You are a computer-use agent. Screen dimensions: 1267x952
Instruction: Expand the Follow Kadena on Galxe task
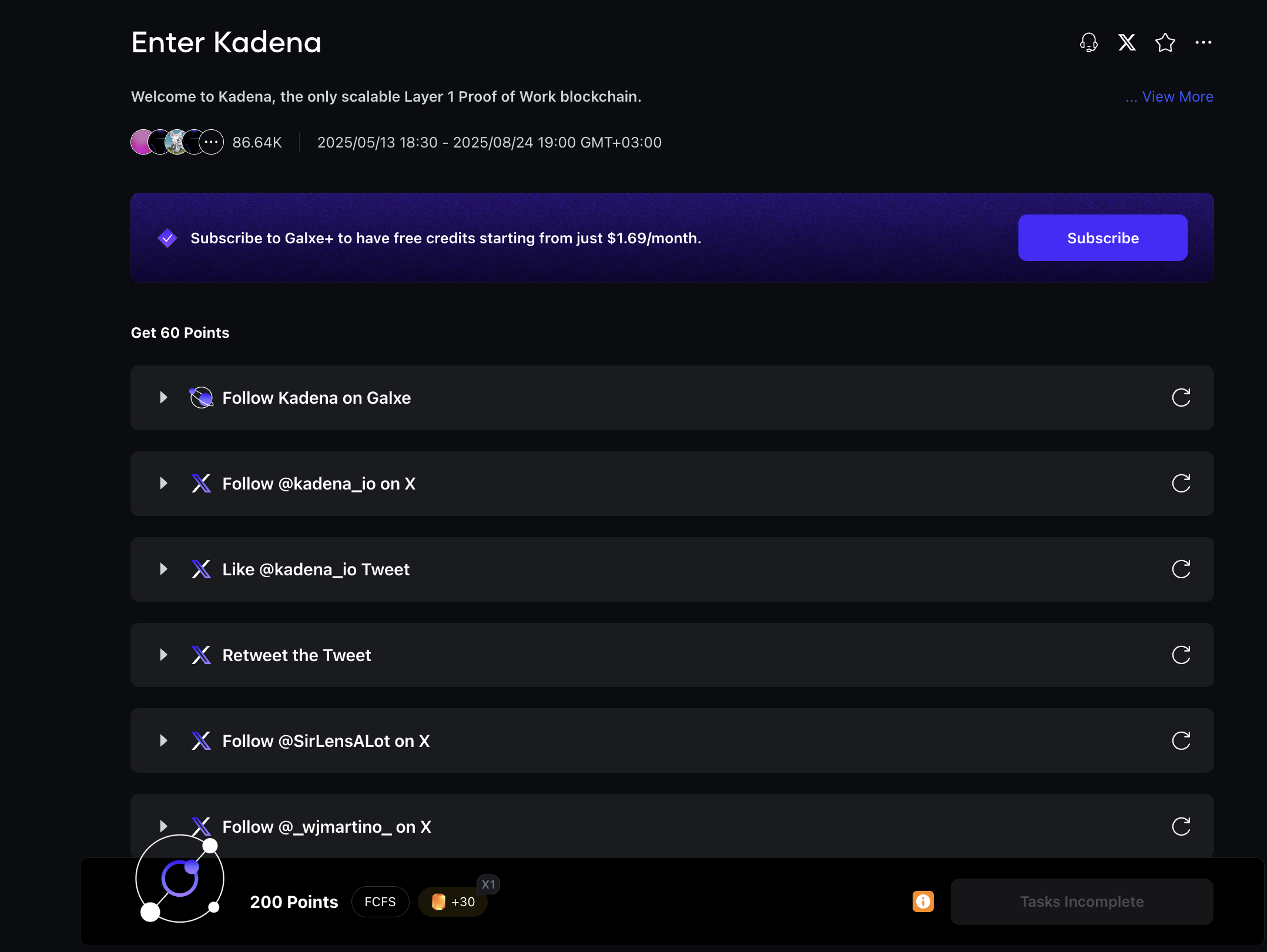(x=163, y=398)
